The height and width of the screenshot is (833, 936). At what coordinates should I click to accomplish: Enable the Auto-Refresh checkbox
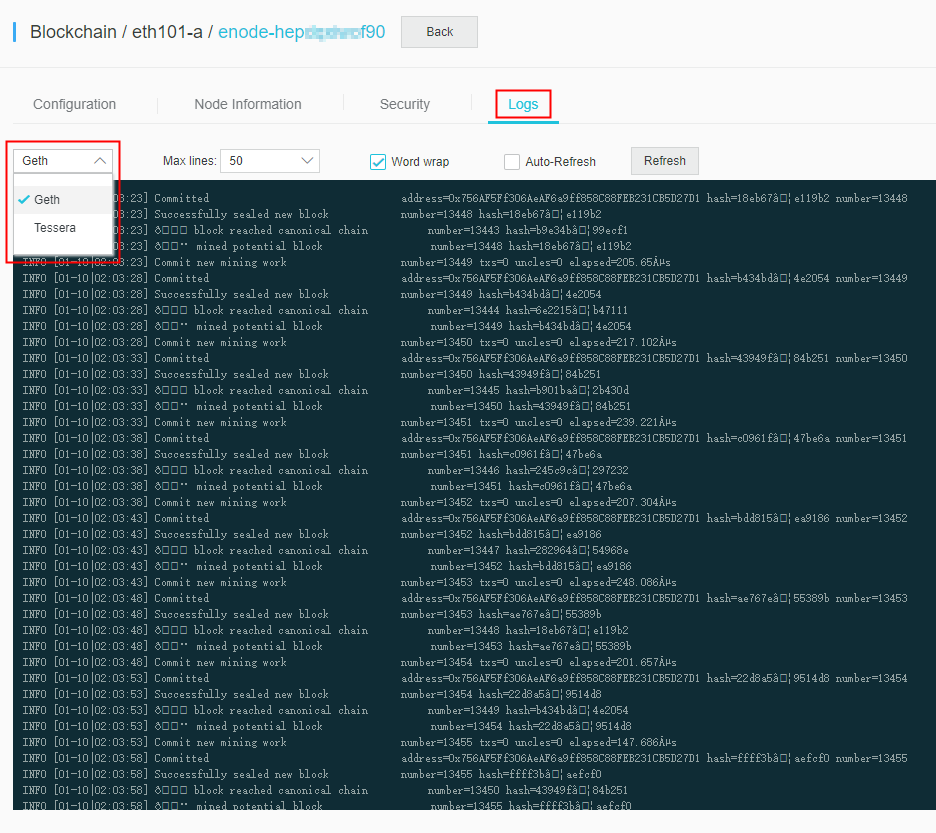click(512, 162)
